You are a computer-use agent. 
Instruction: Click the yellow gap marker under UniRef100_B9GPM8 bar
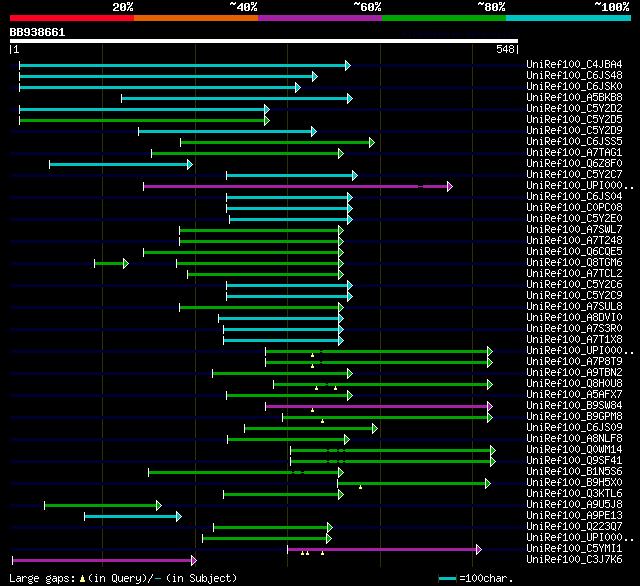(322, 422)
